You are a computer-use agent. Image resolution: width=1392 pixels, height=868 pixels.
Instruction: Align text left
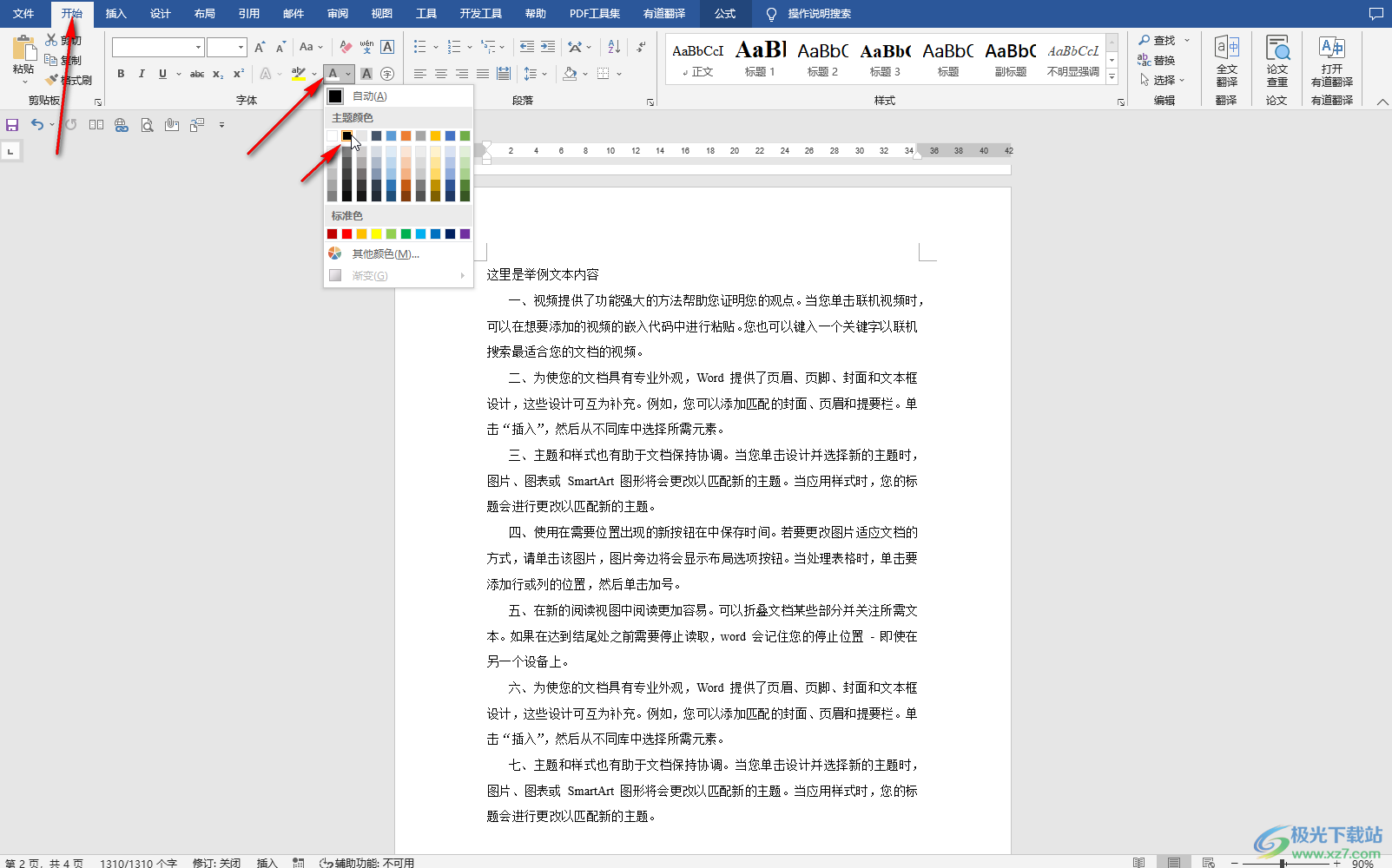click(420, 74)
